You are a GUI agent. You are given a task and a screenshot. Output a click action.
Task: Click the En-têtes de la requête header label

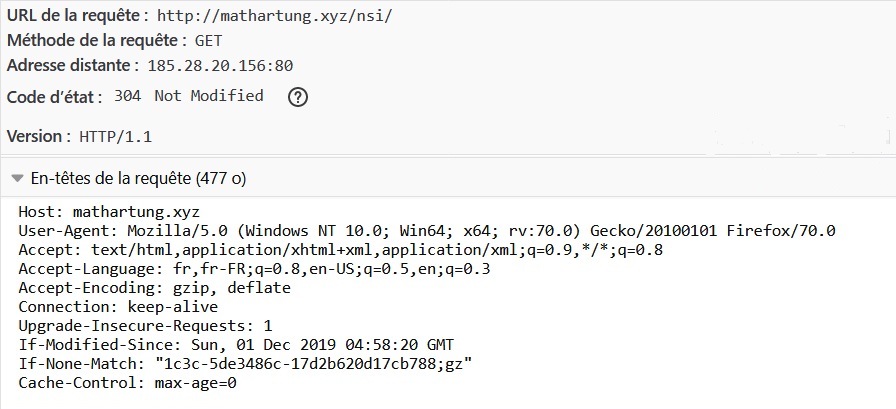coord(138,179)
